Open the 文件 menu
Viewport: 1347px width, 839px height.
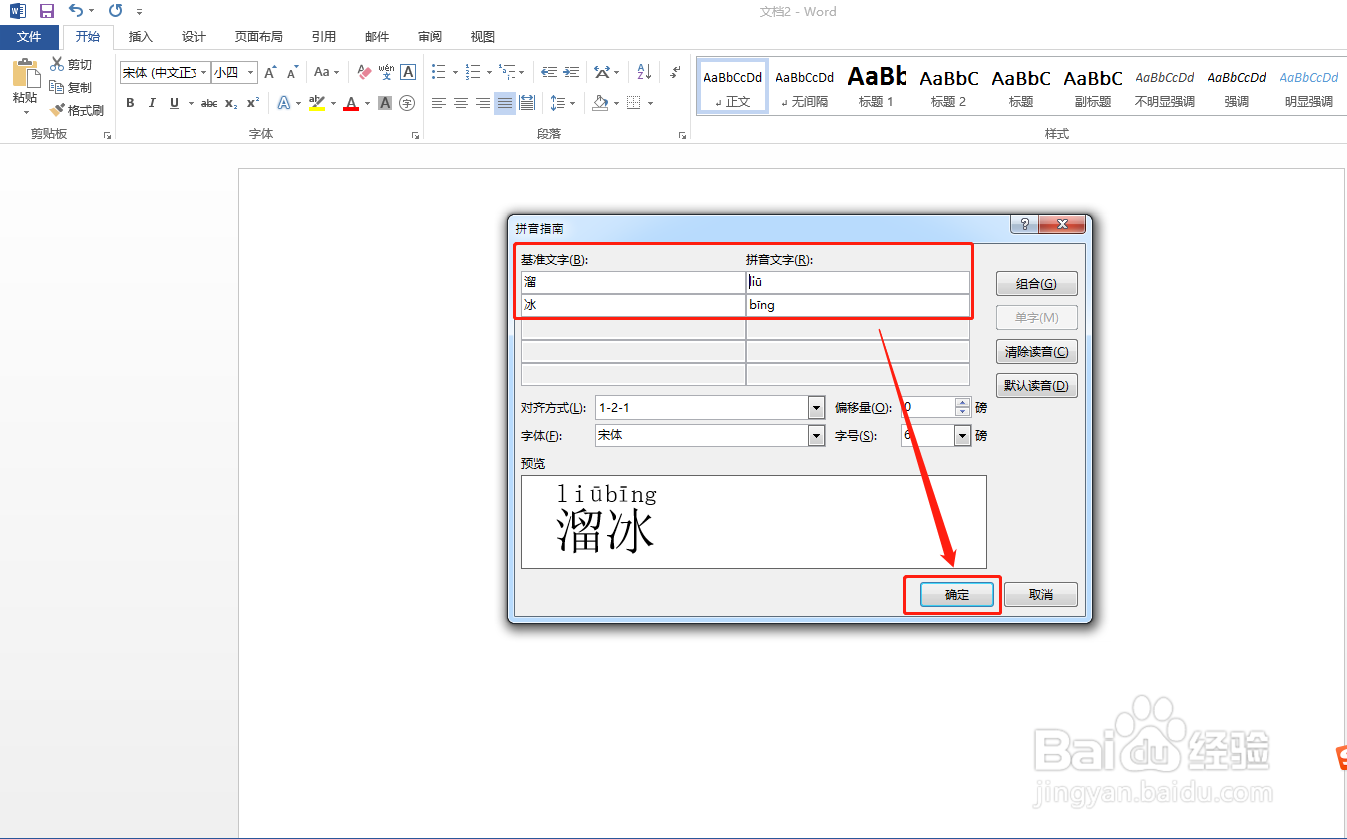click(x=30, y=36)
